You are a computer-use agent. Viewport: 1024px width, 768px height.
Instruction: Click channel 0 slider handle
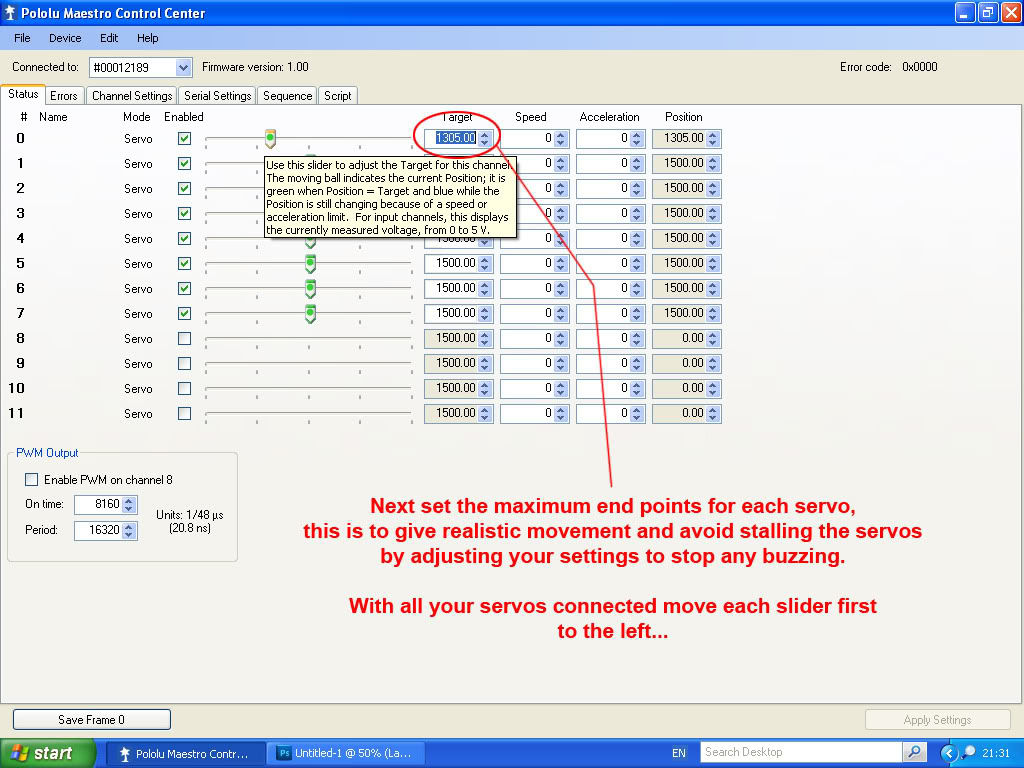[270, 138]
